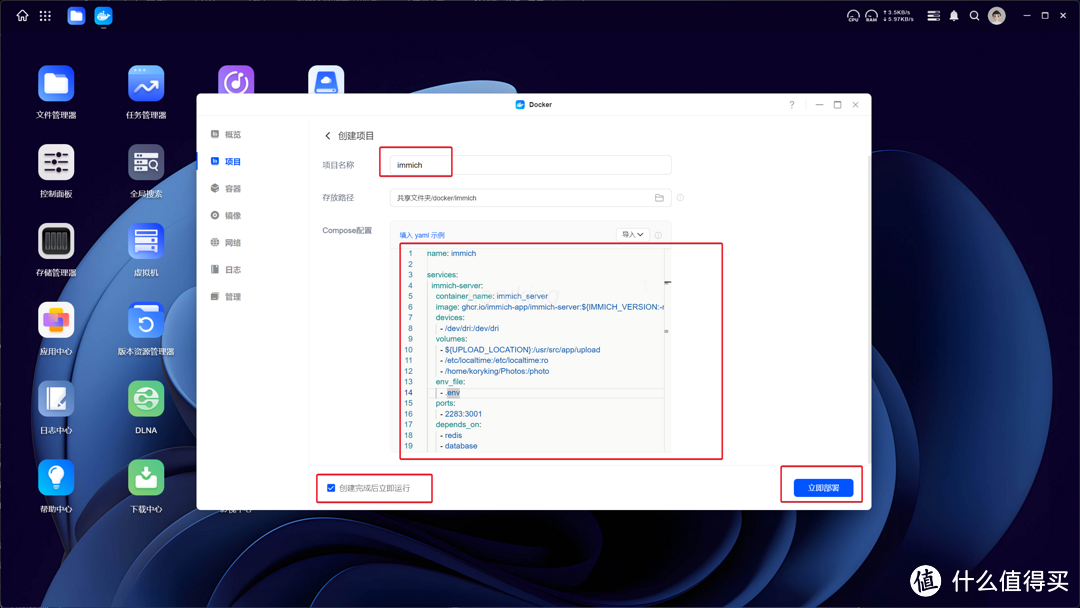Open the 应用中心 desktop icon

(56, 320)
